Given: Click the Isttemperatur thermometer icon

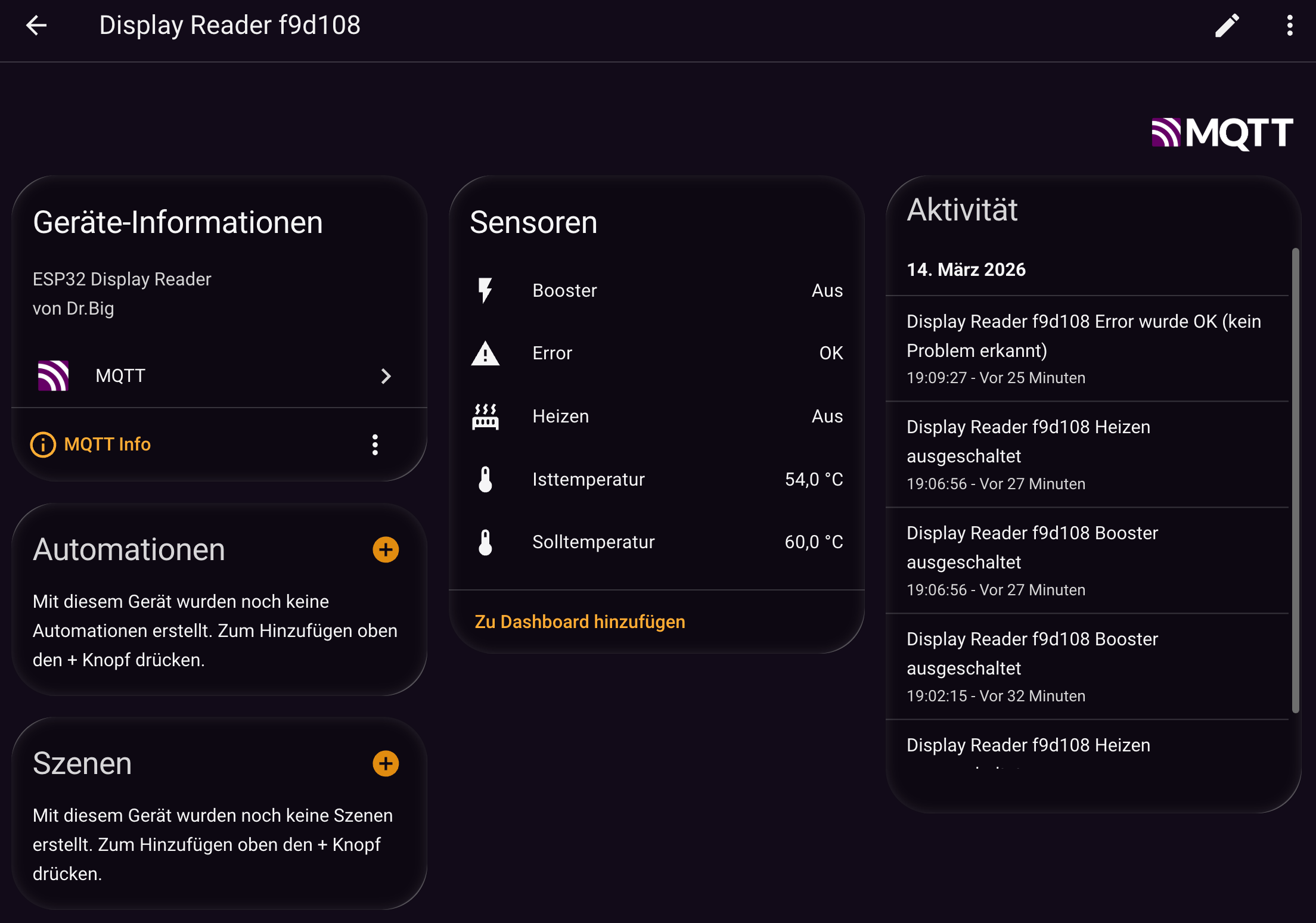Looking at the screenshot, I should (x=485, y=479).
